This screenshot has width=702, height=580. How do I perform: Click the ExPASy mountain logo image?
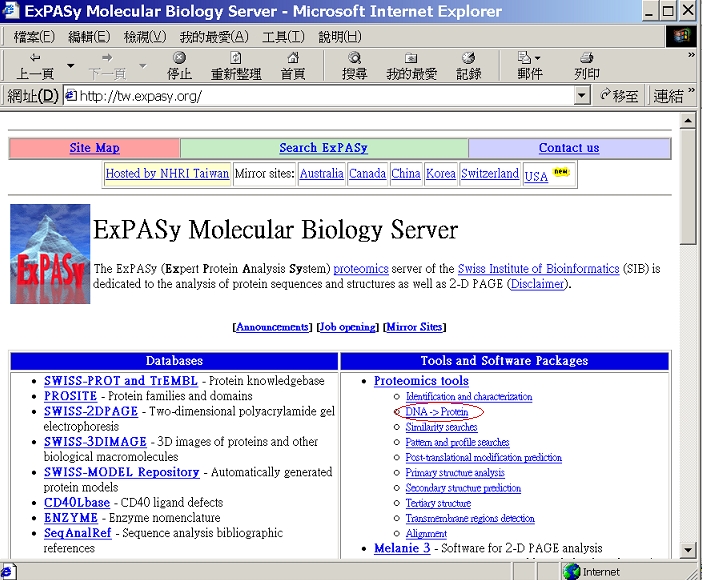coord(50,254)
